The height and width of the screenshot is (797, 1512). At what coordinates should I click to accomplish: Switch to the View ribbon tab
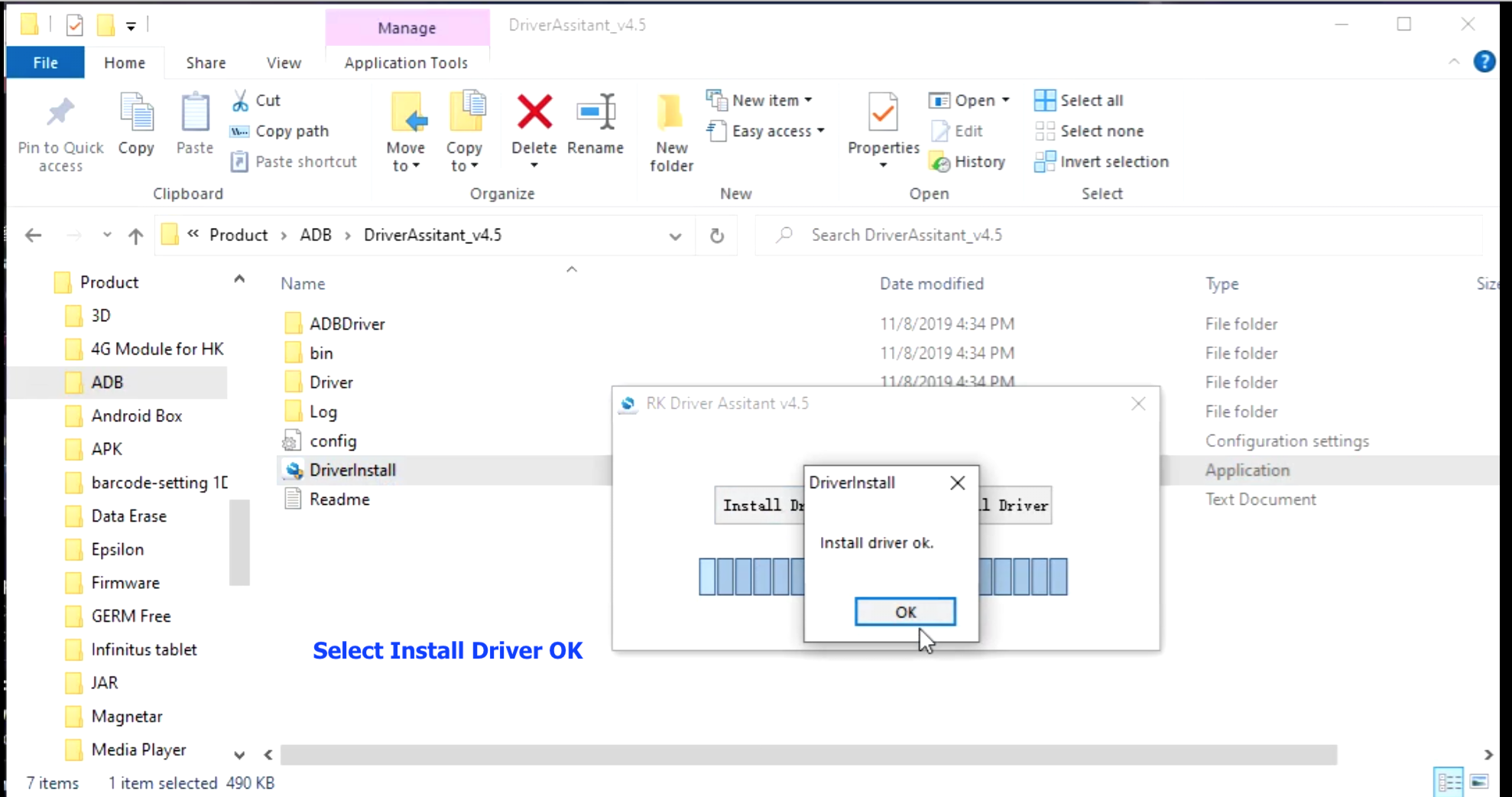point(284,63)
